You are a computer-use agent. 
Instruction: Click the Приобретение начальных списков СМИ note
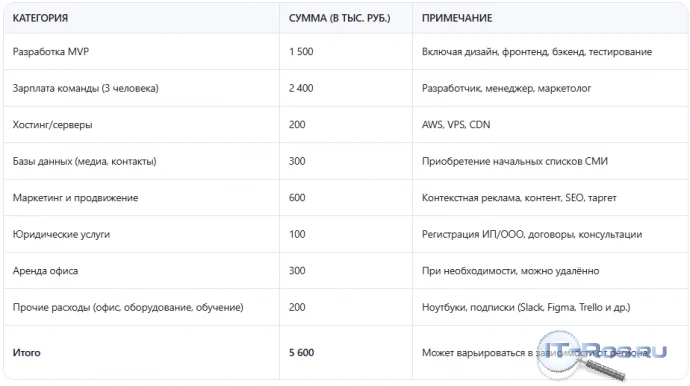pyautogui.click(x=514, y=161)
